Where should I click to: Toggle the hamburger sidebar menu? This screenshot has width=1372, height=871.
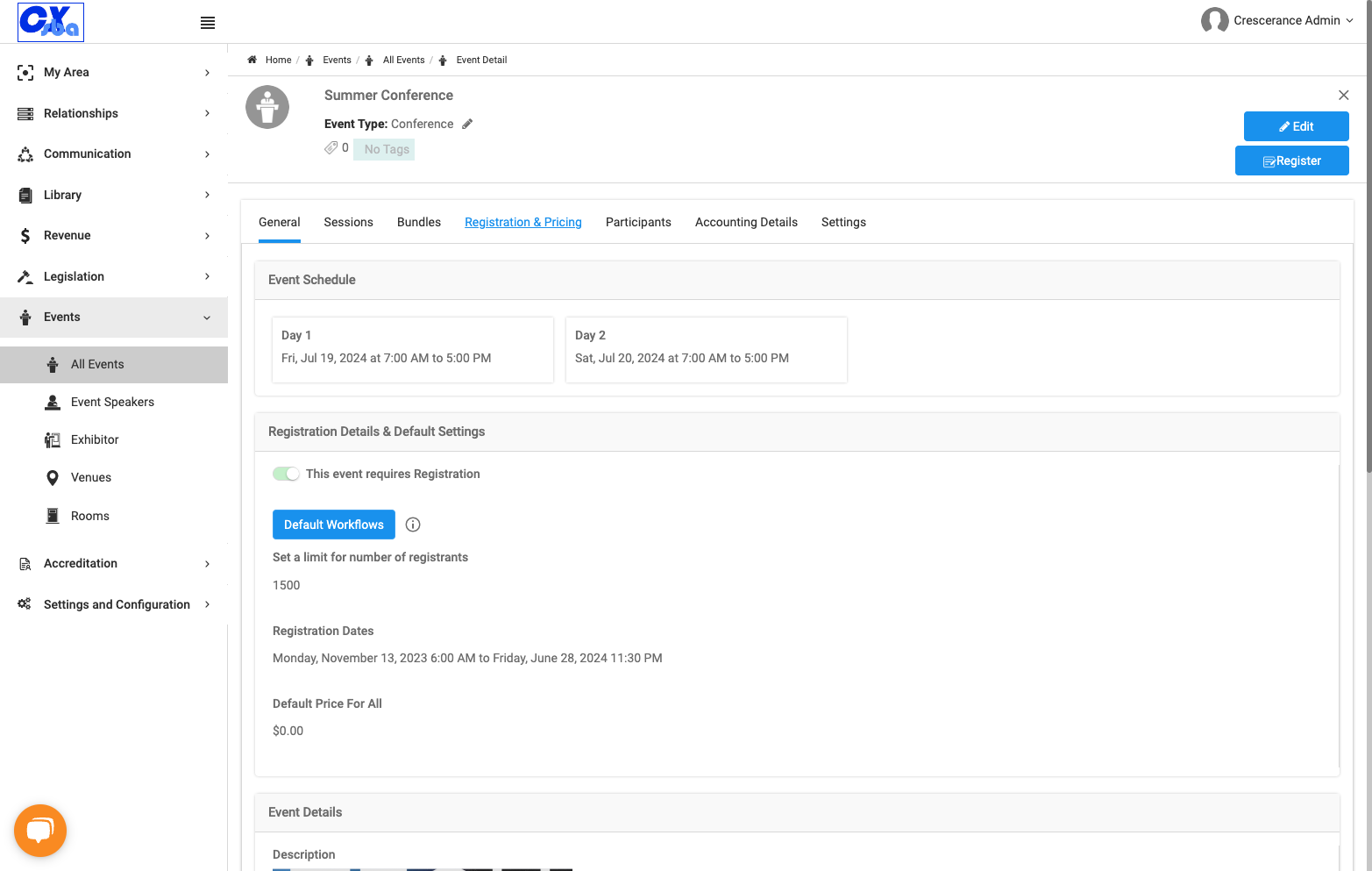click(x=208, y=23)
